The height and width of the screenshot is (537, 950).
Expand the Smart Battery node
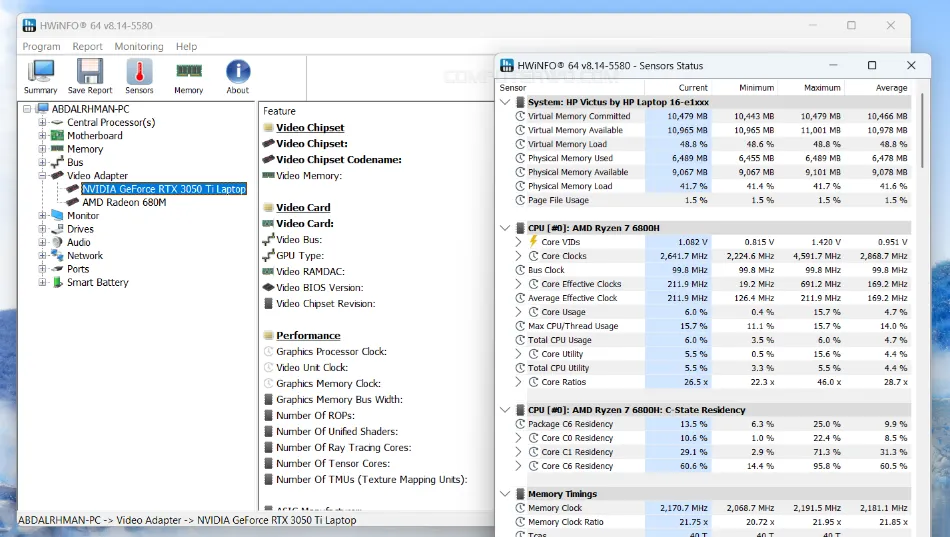pos(42,282)
